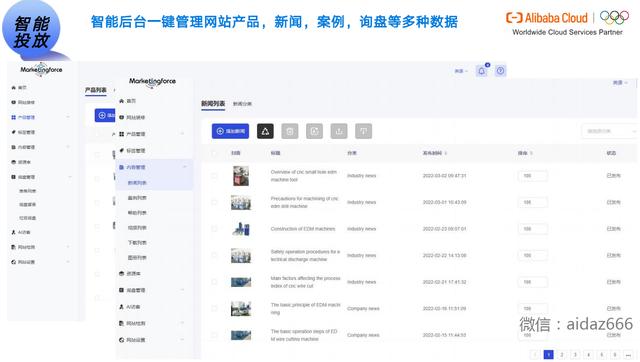
Task: Open the 内容管理 menu in front sidebar
Action: click(x=154, y=167)
